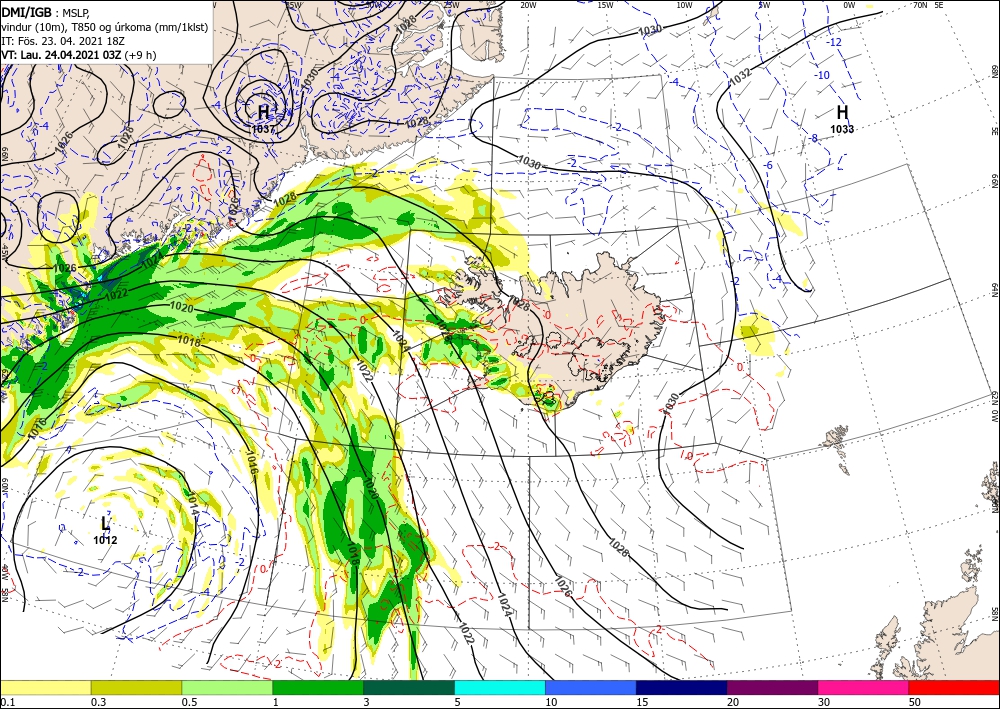Pick the cyan 5–10 legend swatch

click(500, 687)
